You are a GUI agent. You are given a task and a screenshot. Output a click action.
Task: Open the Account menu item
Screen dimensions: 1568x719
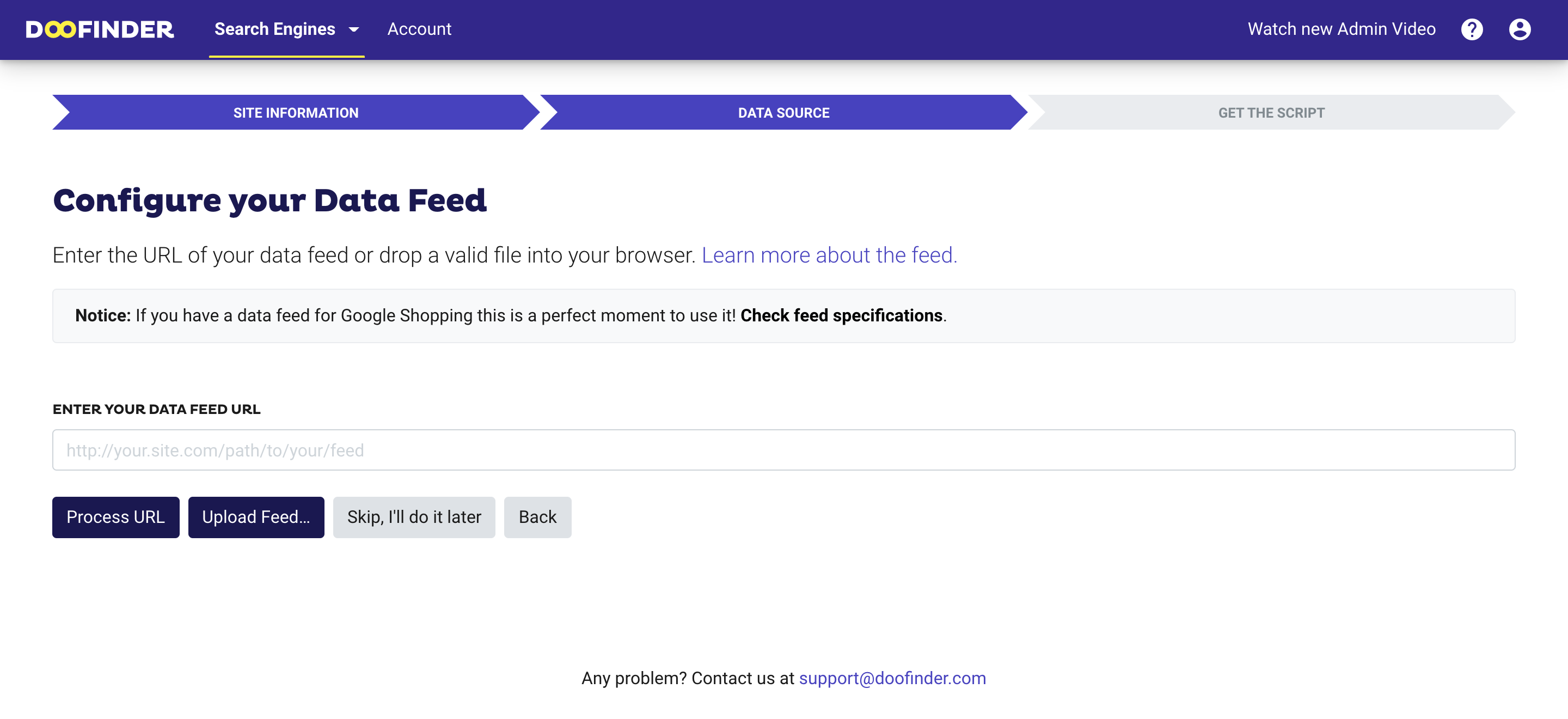419,29
